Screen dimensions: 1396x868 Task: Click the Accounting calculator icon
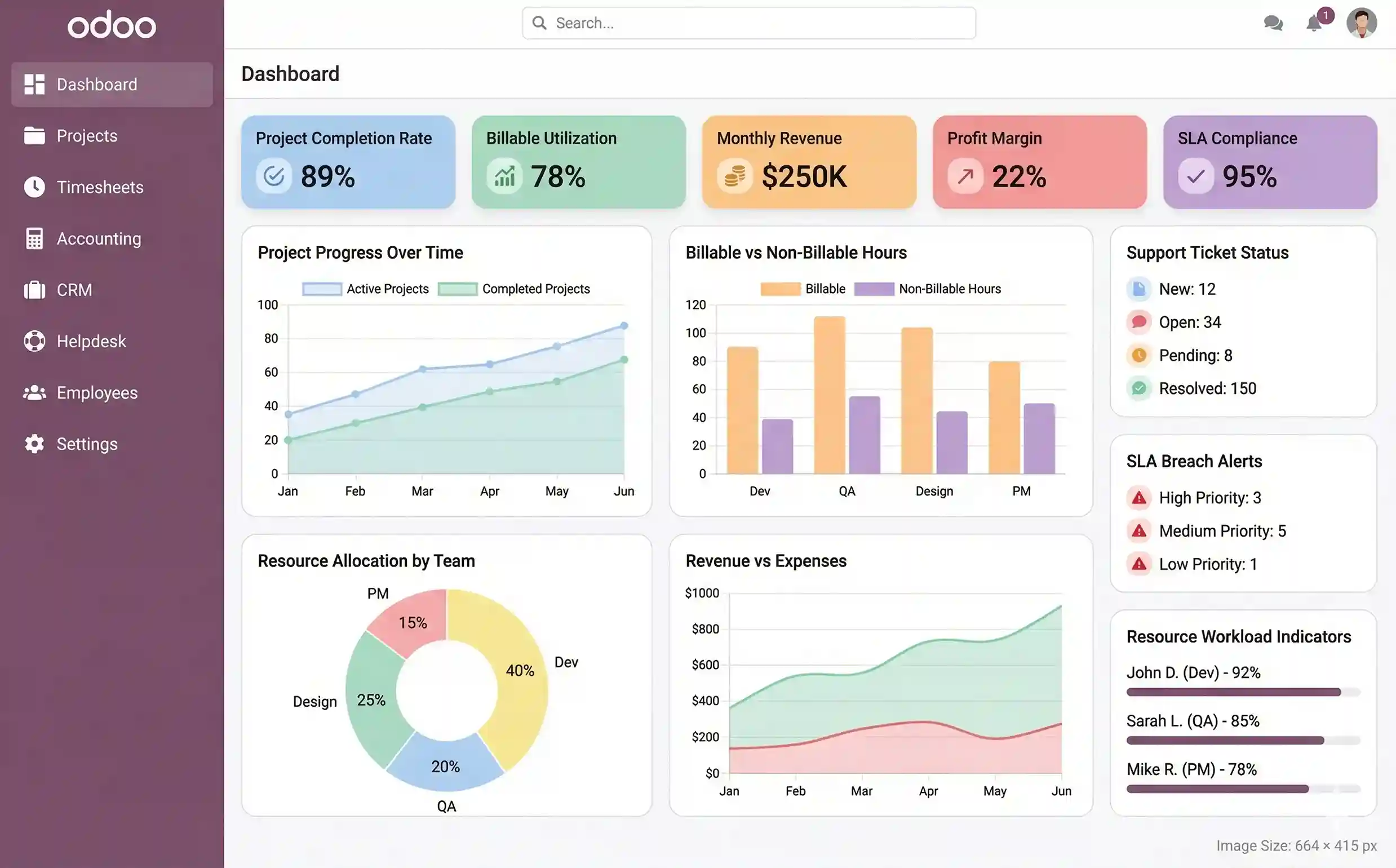[34, 238]
